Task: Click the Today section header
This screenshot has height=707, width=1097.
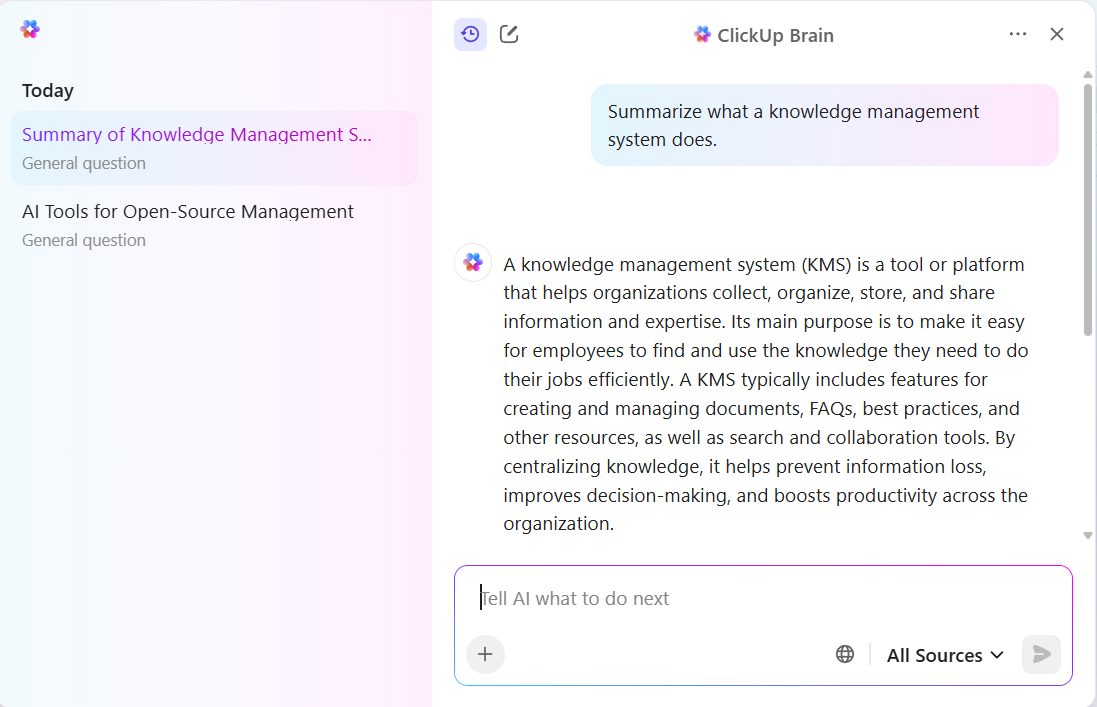Action: point(47,90)
